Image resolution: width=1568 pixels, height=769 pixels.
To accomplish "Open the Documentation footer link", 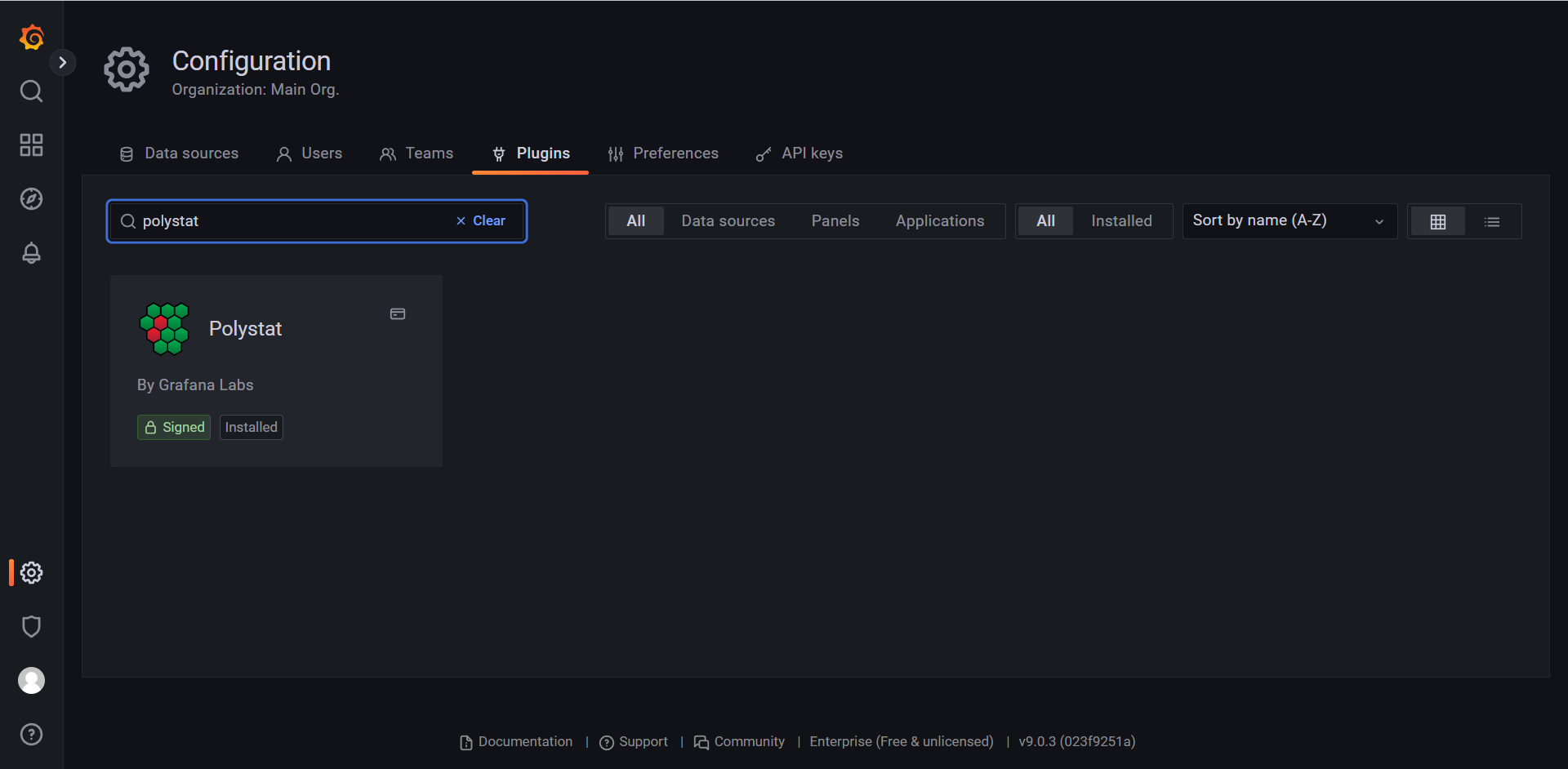I will pyautogui.click(x=516, y=742).
